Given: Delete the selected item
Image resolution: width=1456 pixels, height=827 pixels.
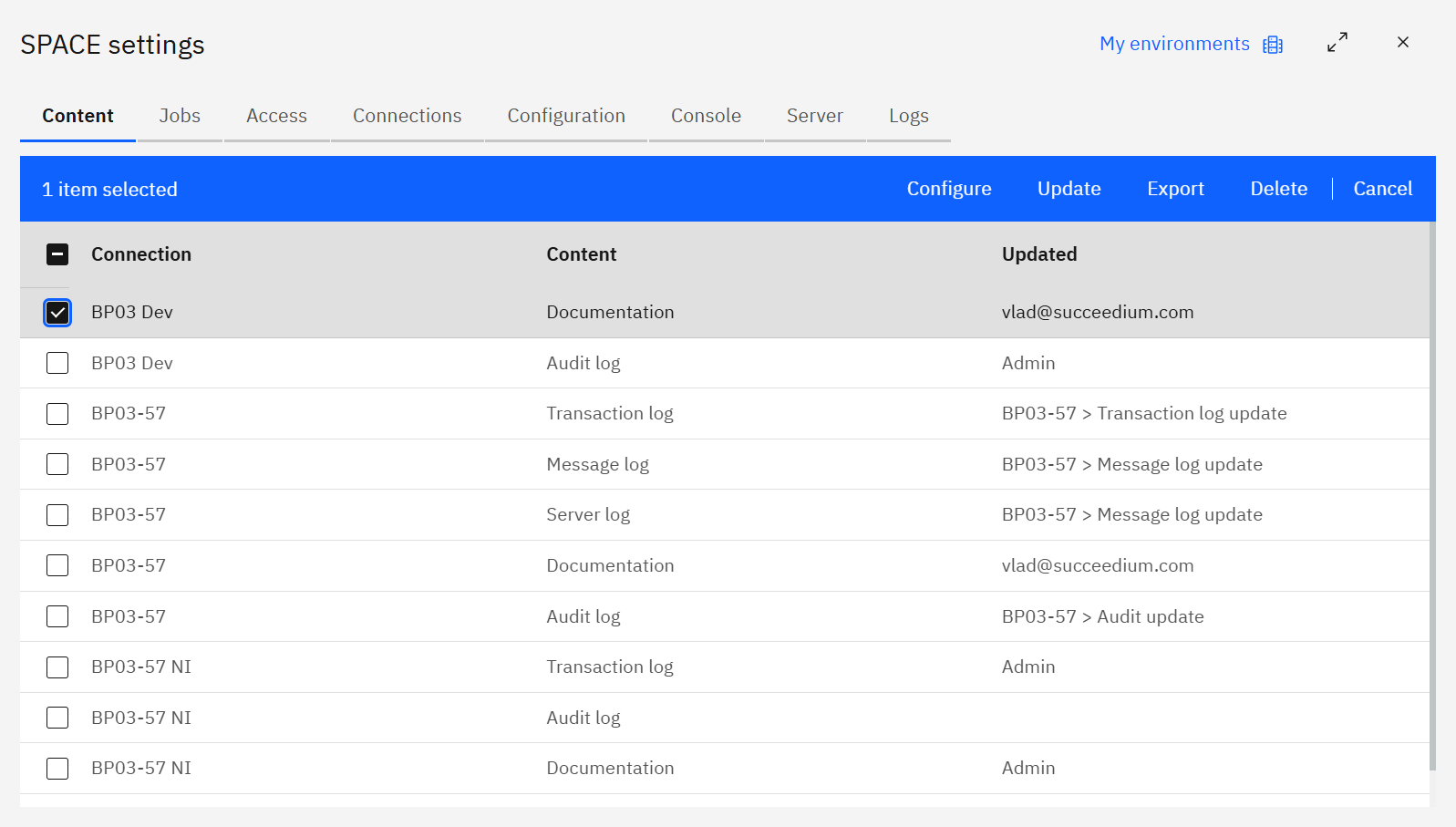Looking at the screenshot, I should pyautogui.click(x=1278, y=189).
